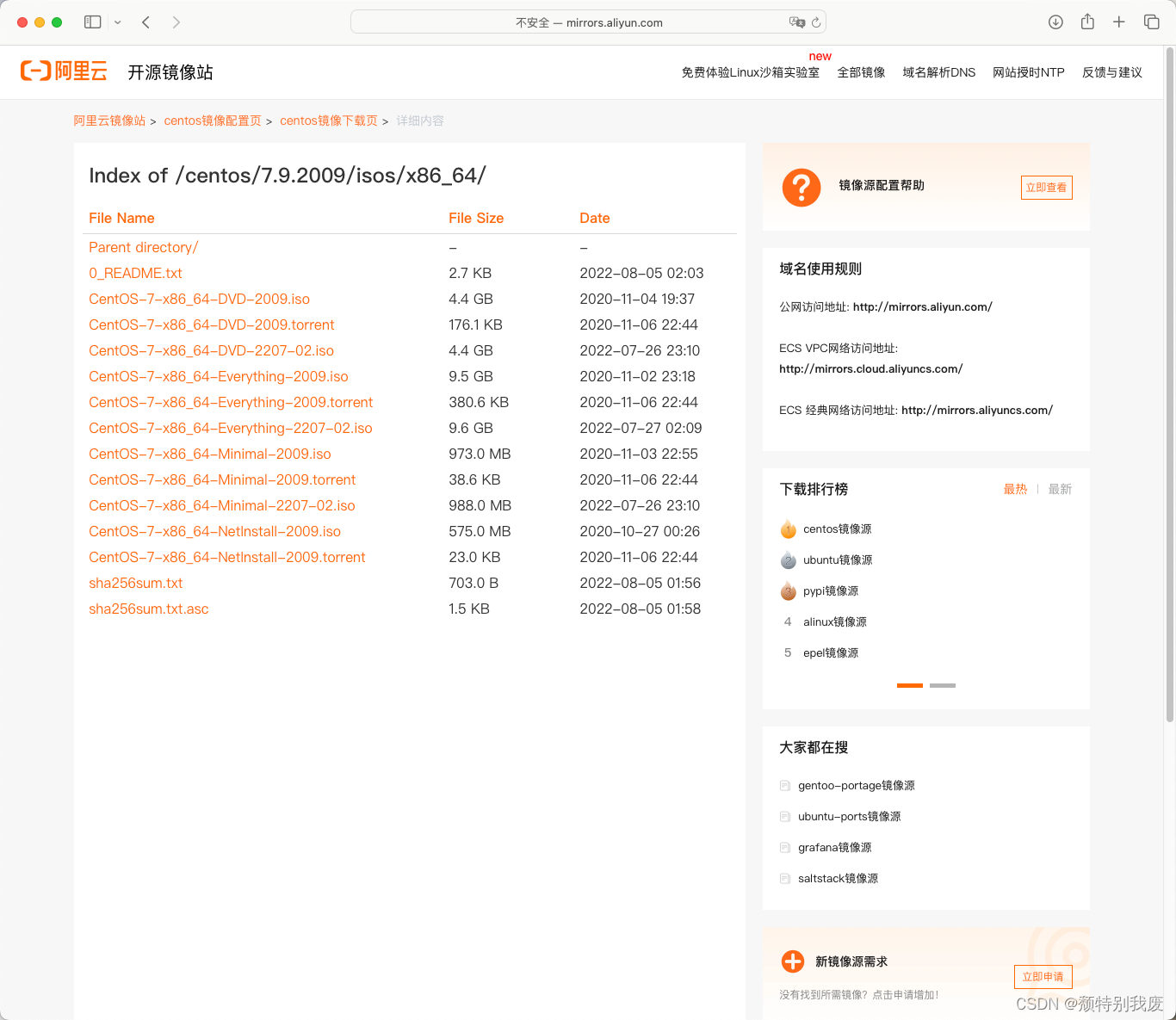Go back using the back arrow
This screenshot has height=1020, width=1176.
tap(146, 22)
